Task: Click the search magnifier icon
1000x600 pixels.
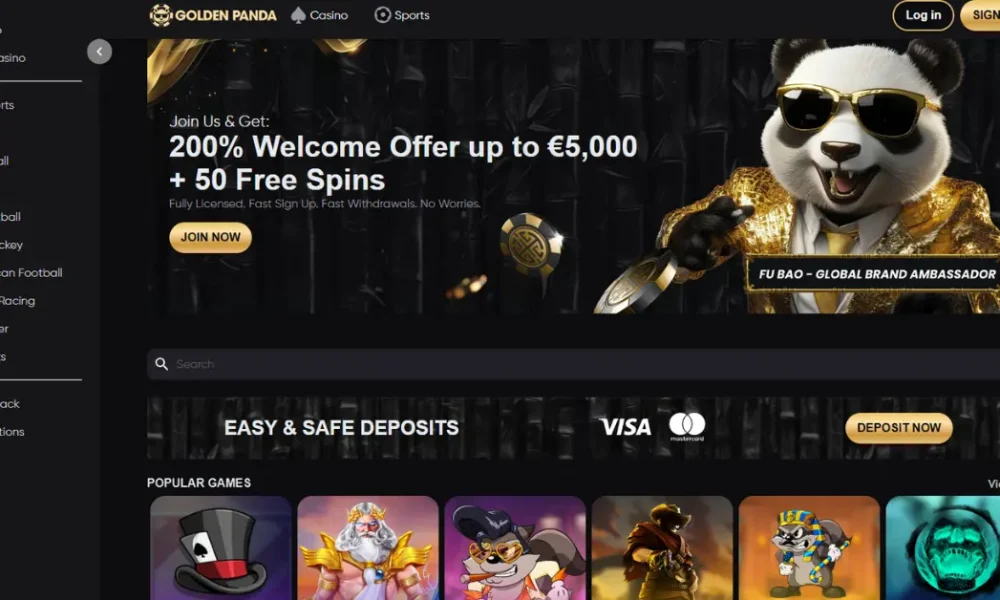Action: (x=161, y=363)
